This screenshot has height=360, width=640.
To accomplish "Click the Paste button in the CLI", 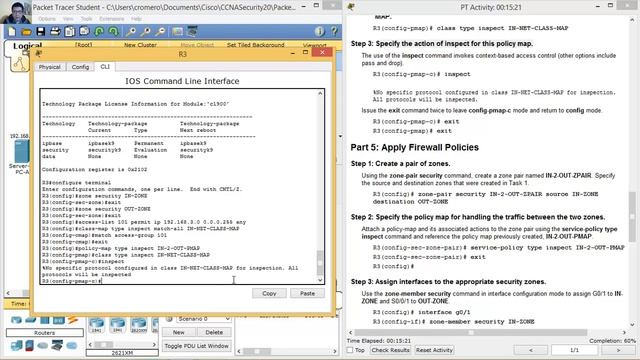I will coord(307,293).
